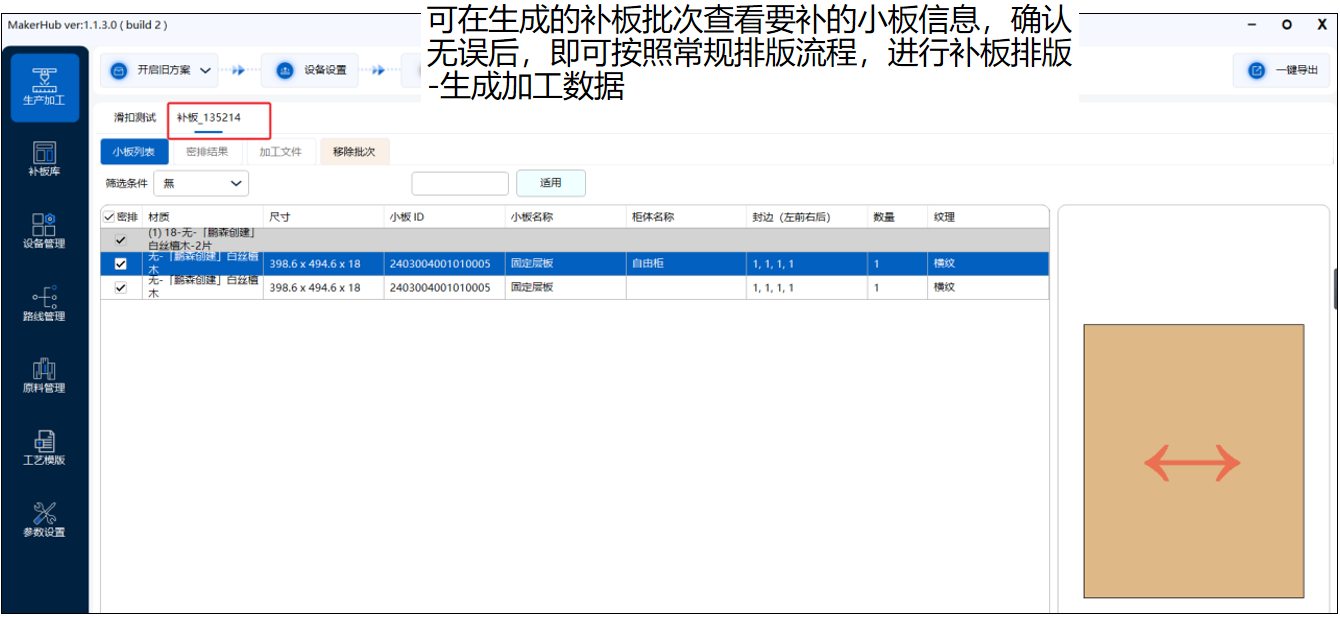Switch to the 密排结果 tab
This screenshot has height=617, width=1340.
[207, 152]
